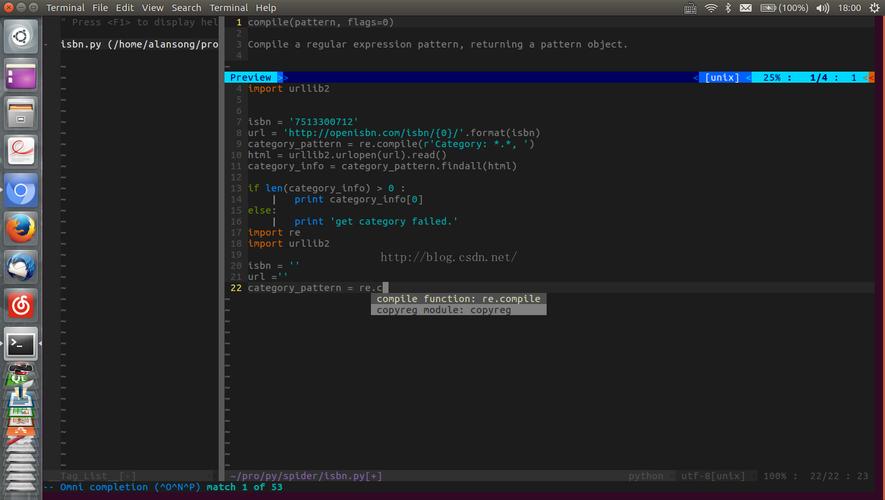Click 'category_info = category_pattern.findall(html)' line
The image size is (885, 500).
point(382,166)
